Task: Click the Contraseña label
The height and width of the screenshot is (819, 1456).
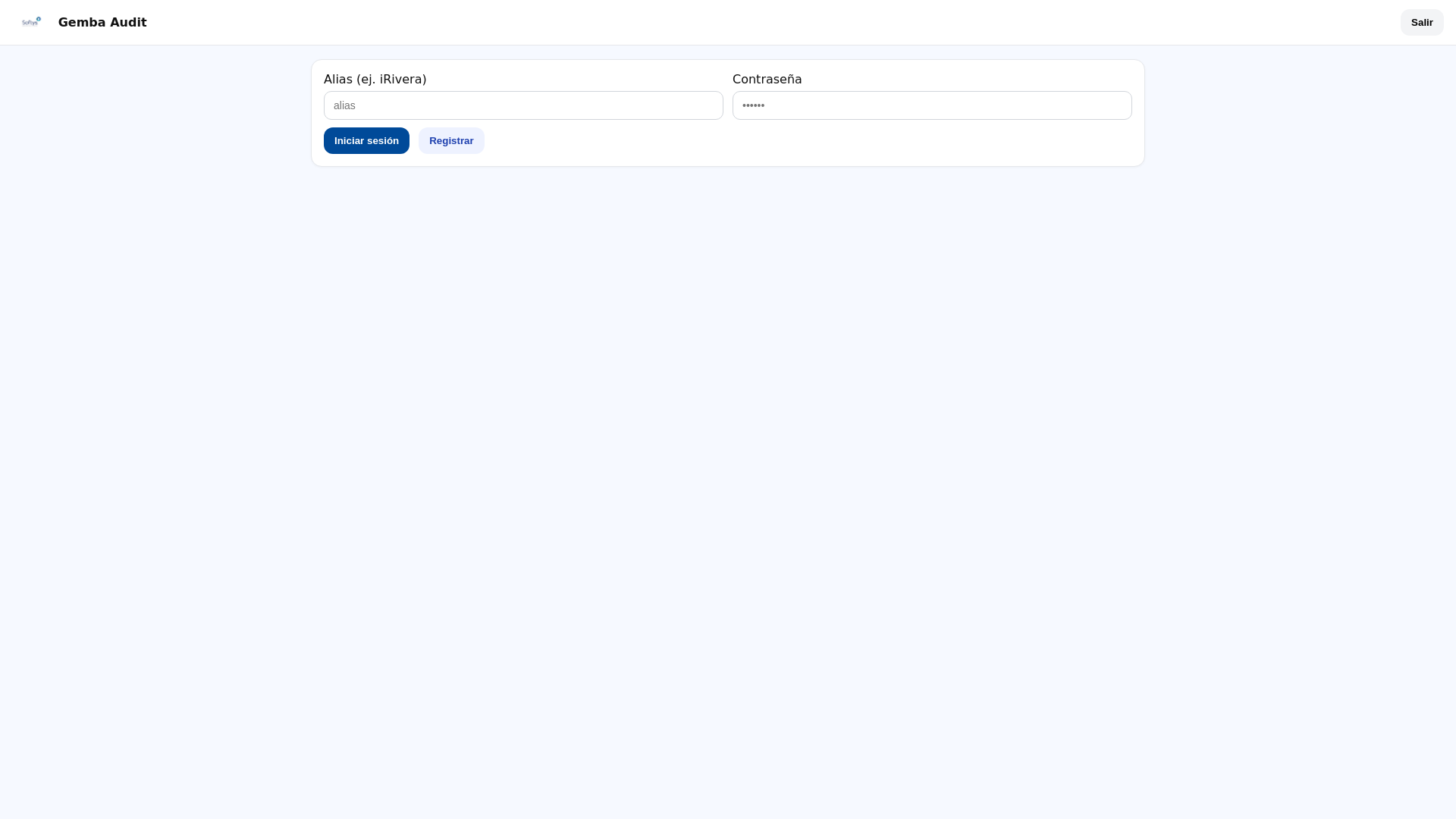Action: 767,80
